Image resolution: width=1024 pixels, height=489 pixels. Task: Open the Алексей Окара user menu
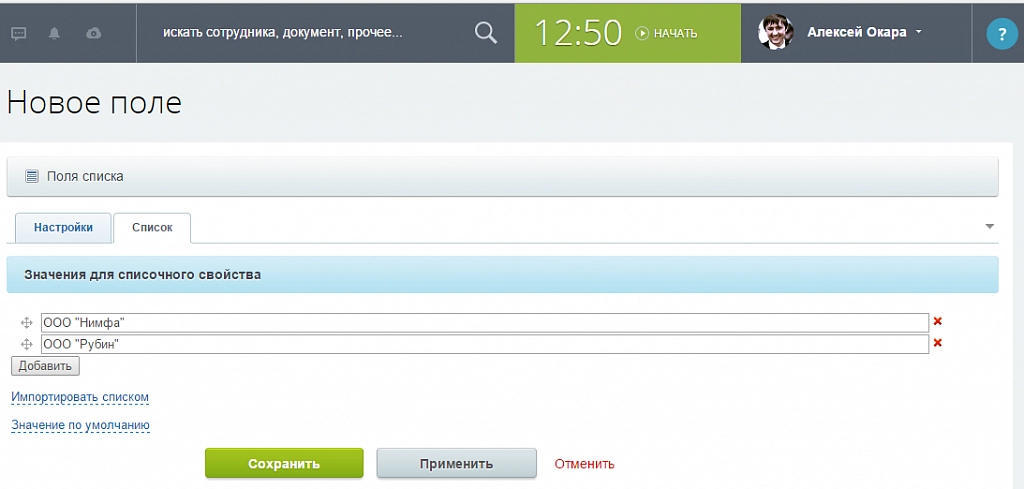[864, 32]
